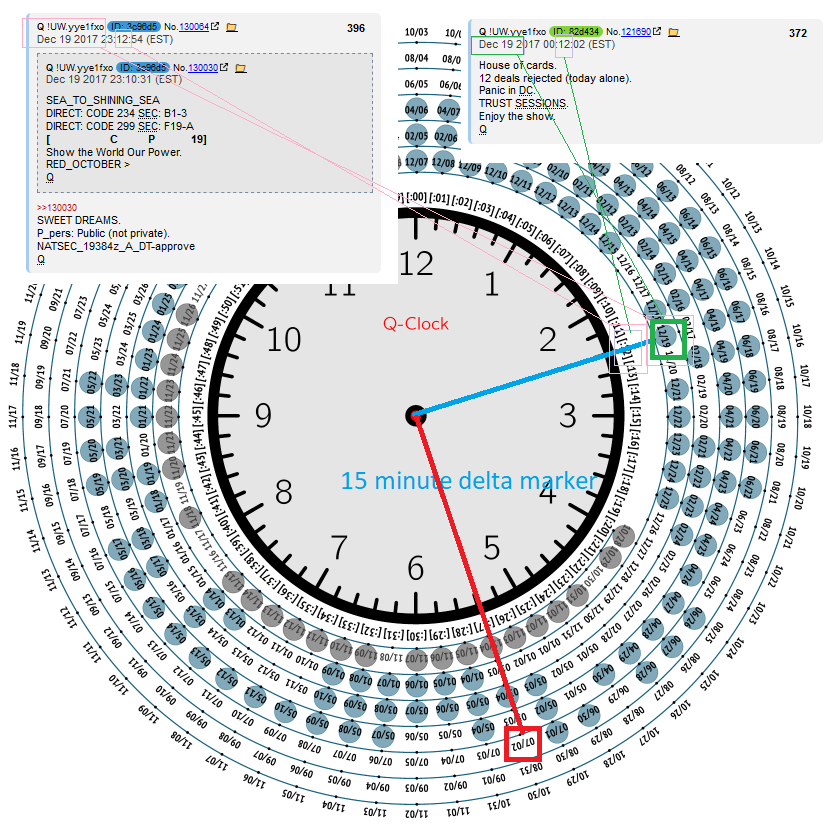832x832 pixels.
Task: Follow the red >>130030 reply reference
Action: point(57,207)
